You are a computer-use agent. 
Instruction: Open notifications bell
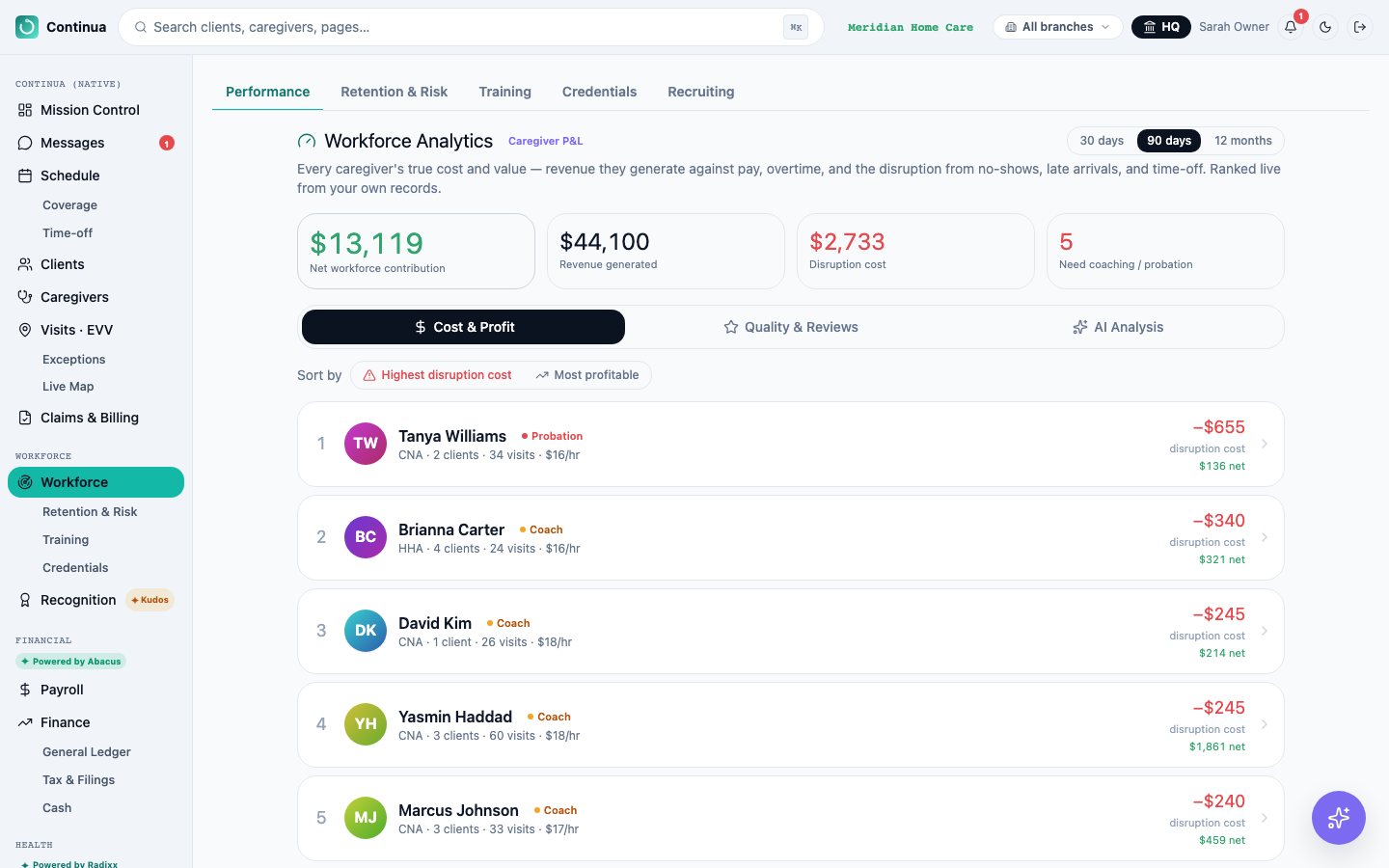1291,27
